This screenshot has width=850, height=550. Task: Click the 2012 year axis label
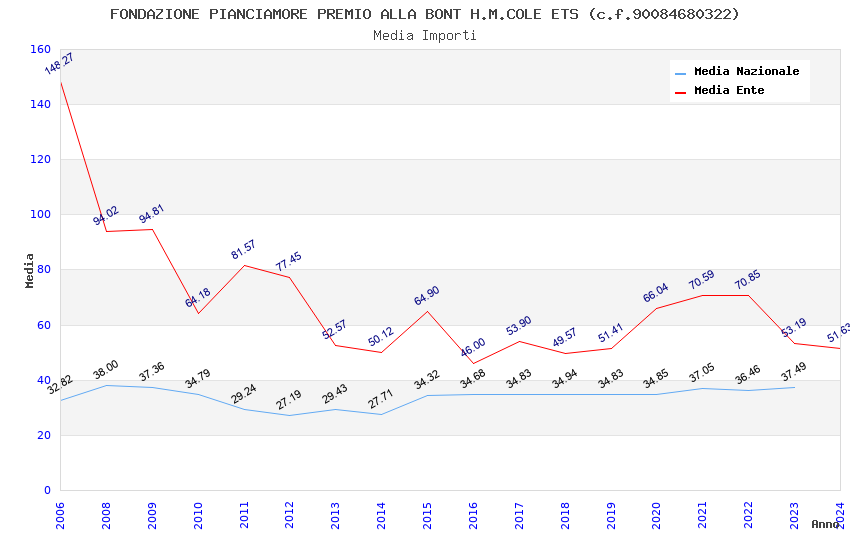[289, 515]
